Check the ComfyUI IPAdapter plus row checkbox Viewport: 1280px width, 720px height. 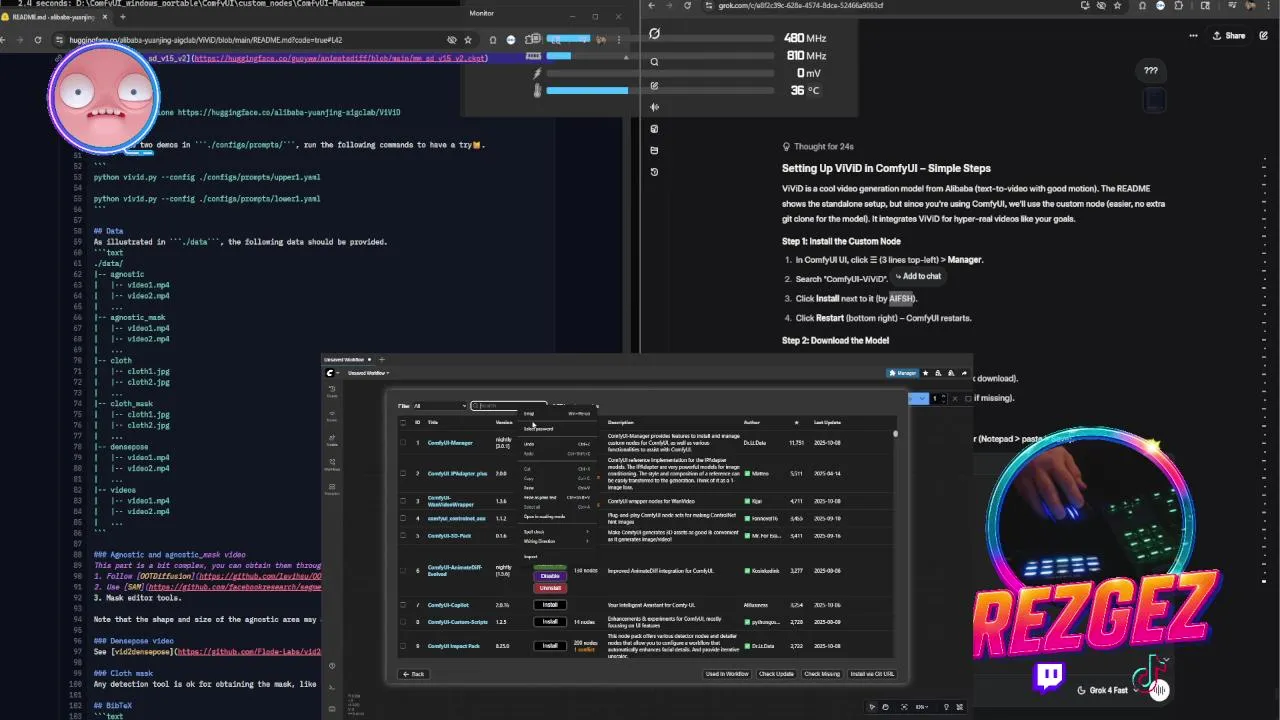[403, 473]
